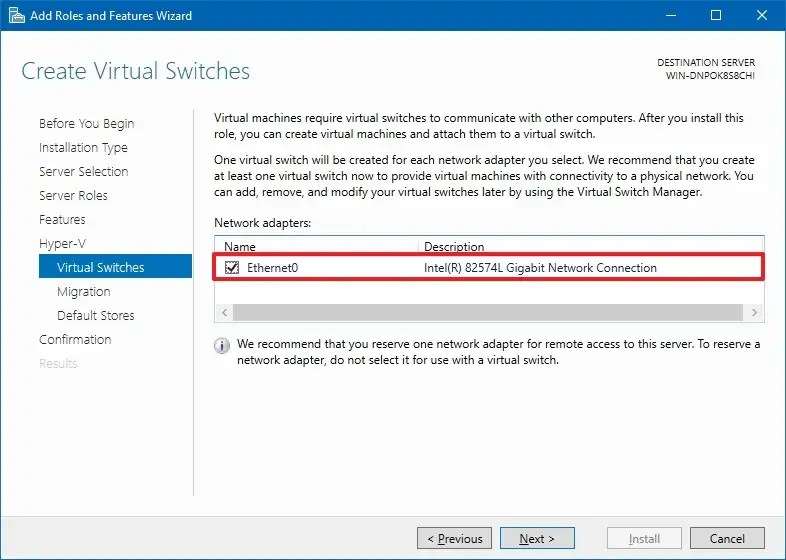This screenshot has height=560, width=786.
Task: Cancel the Add Roles and Features Wizard
Action: tap(727, 538)
